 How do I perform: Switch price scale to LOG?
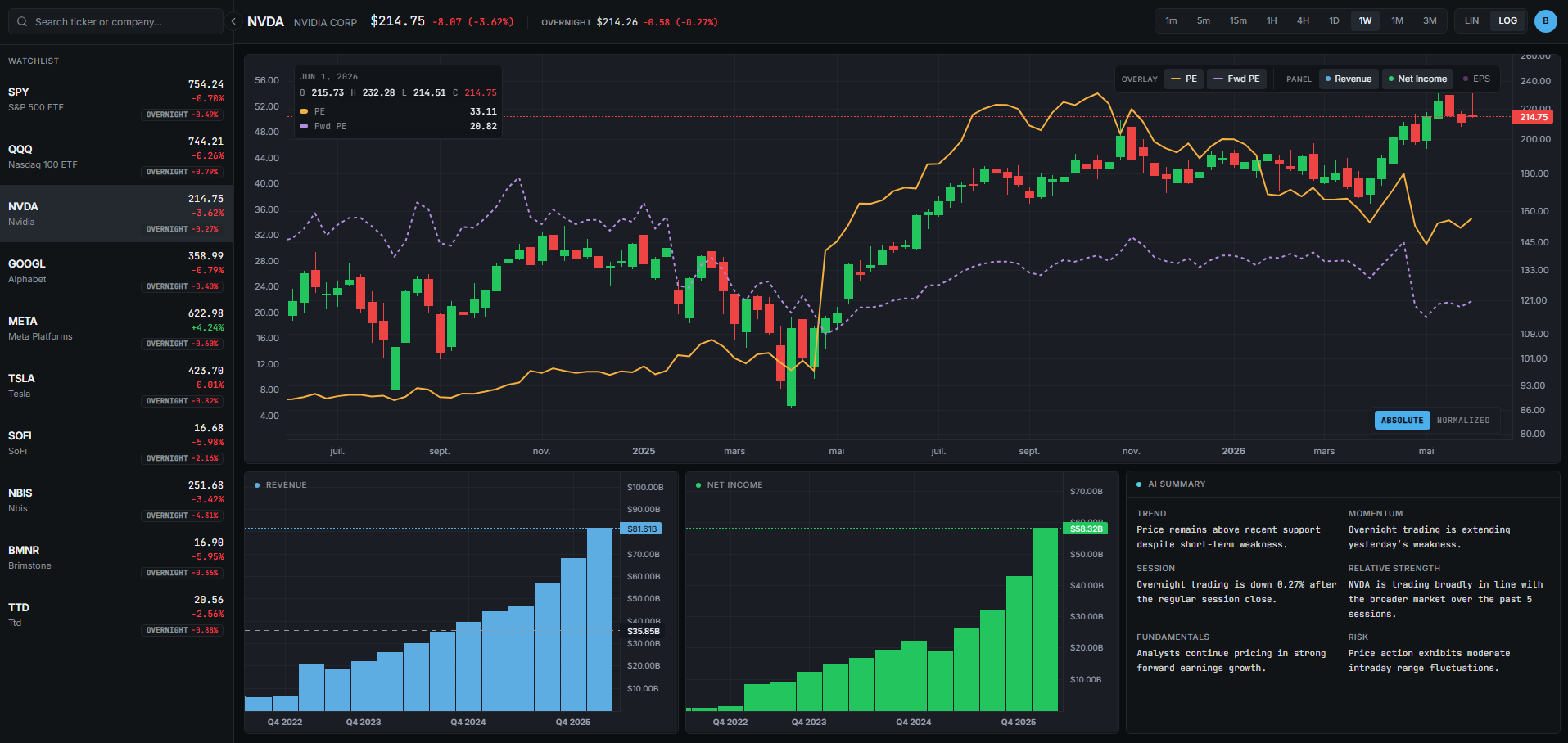1507,21
